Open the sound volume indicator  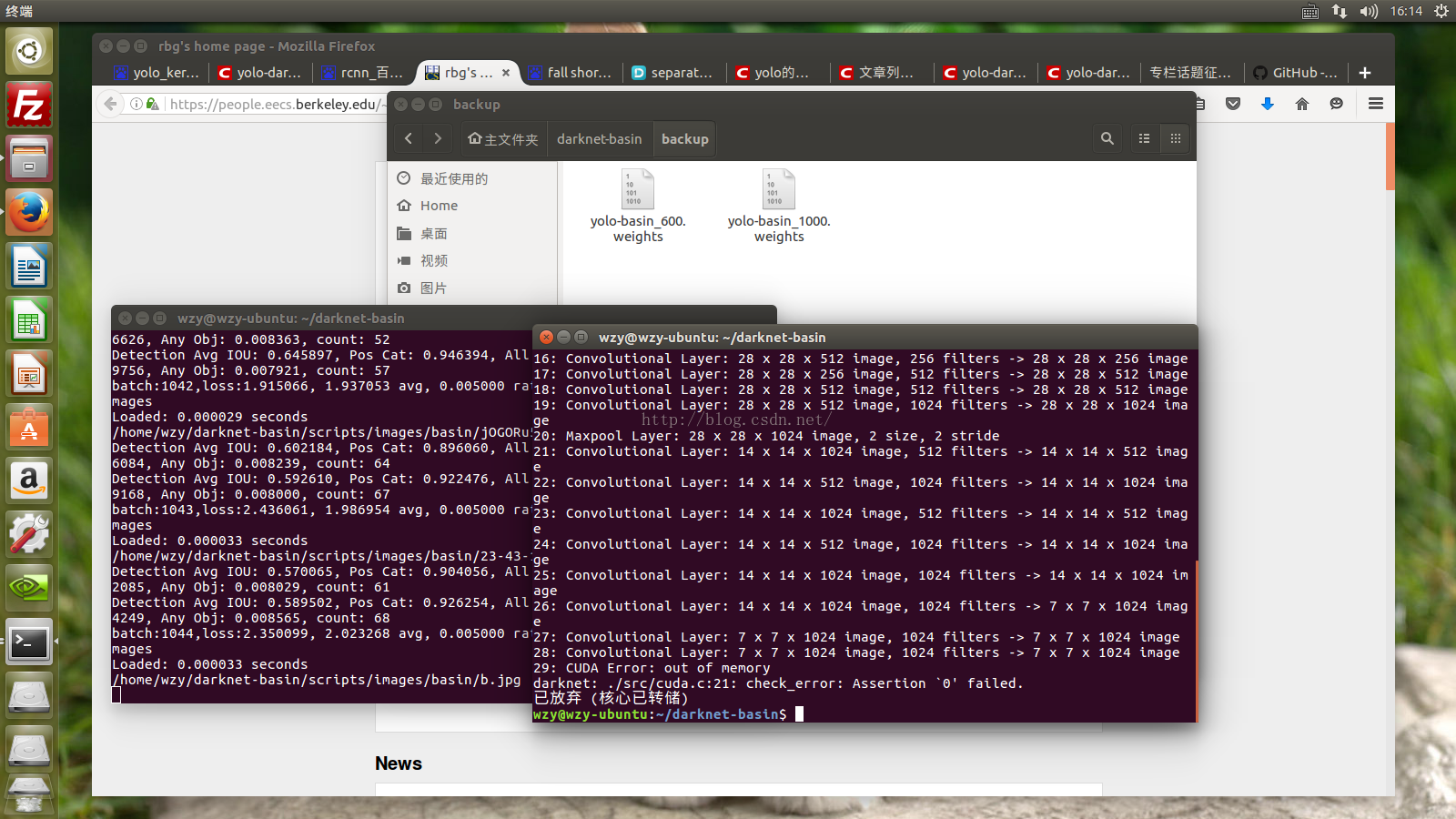(1369, 11)
